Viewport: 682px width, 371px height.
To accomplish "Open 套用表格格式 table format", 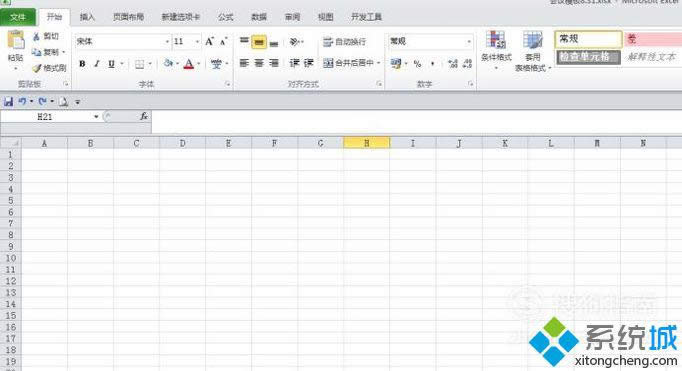I will tap(532, 51).
